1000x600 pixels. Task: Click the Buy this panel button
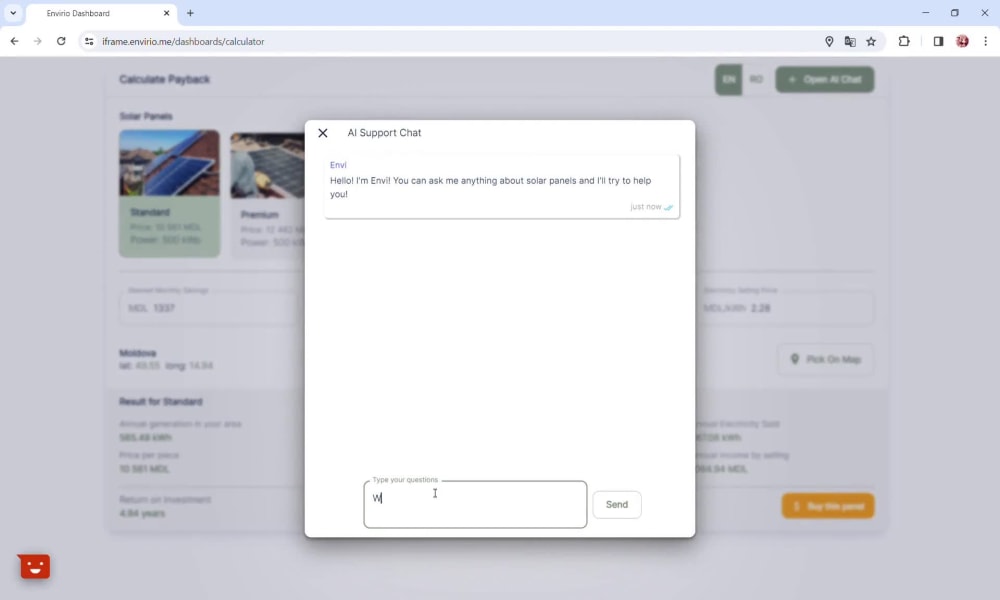tap(828, 506)
